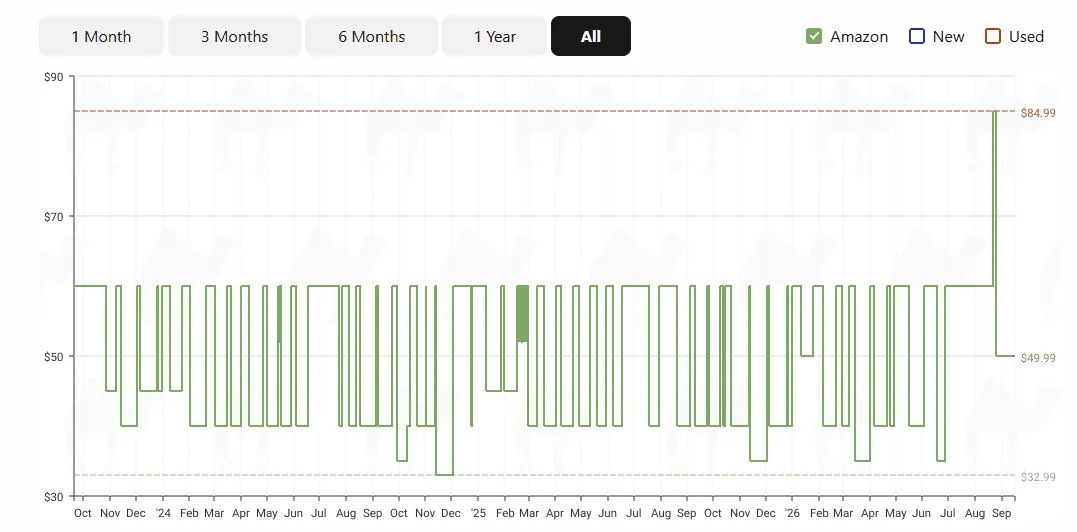Click the $49.99 current price label
The height and width of the screenshot is (532, 1077).
pyautogui.click(x=1038, y=358)
